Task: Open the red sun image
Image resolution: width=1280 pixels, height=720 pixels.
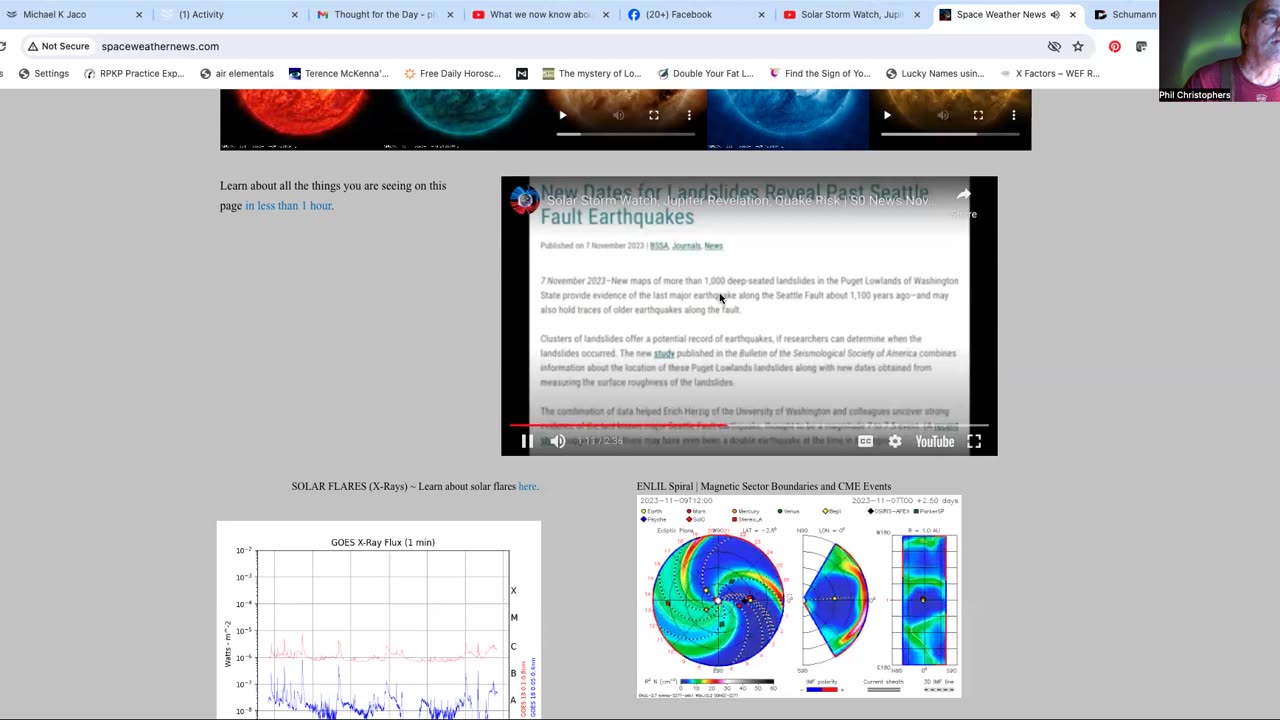Action: 301,119
